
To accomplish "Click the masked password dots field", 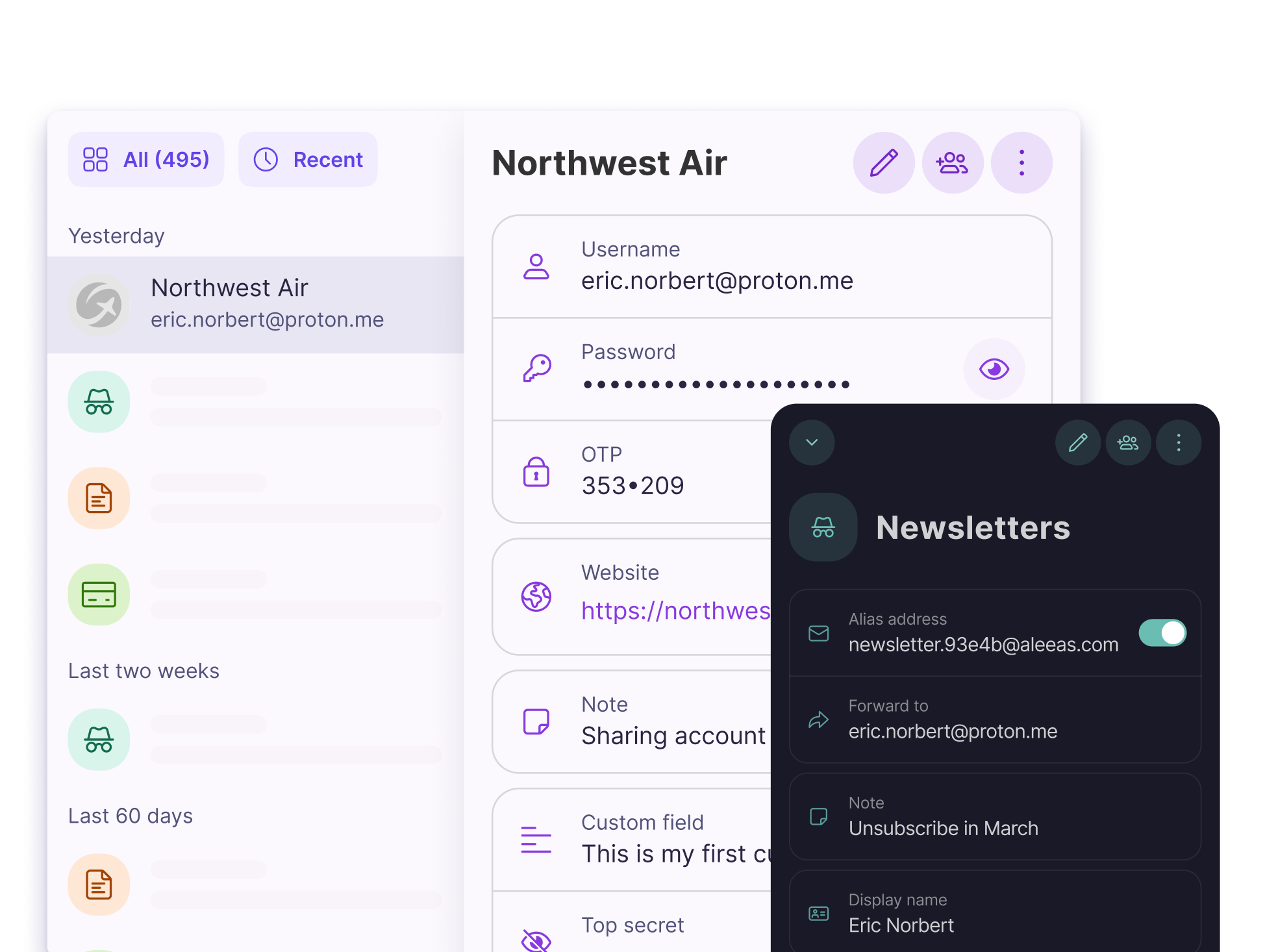I will click(716, 384).
